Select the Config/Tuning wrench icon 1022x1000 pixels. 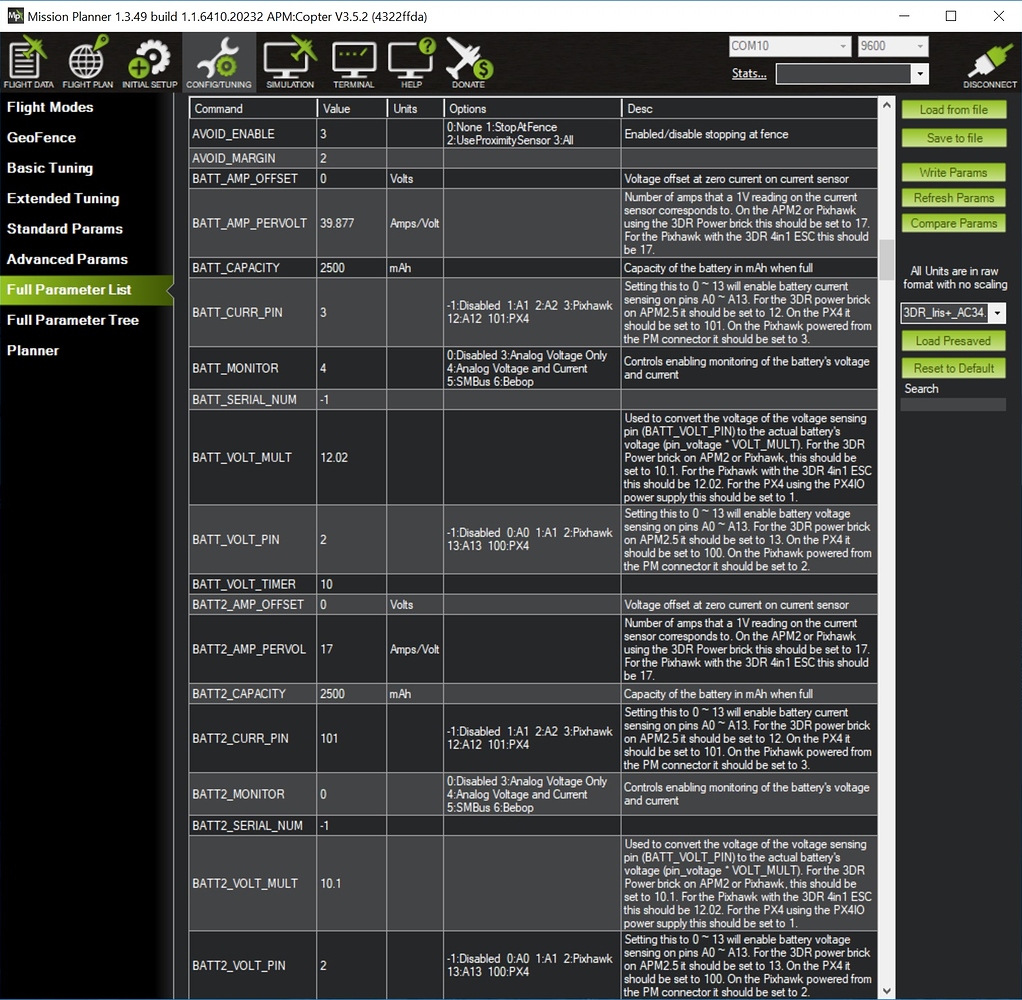pyautogui.click(x=219, y=62)
